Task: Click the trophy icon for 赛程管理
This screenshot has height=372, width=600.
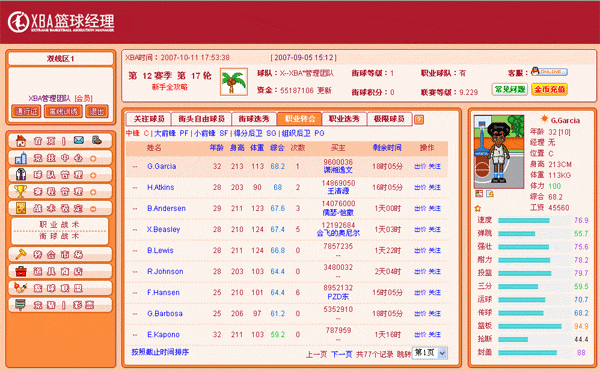Action: click(21, 191)
